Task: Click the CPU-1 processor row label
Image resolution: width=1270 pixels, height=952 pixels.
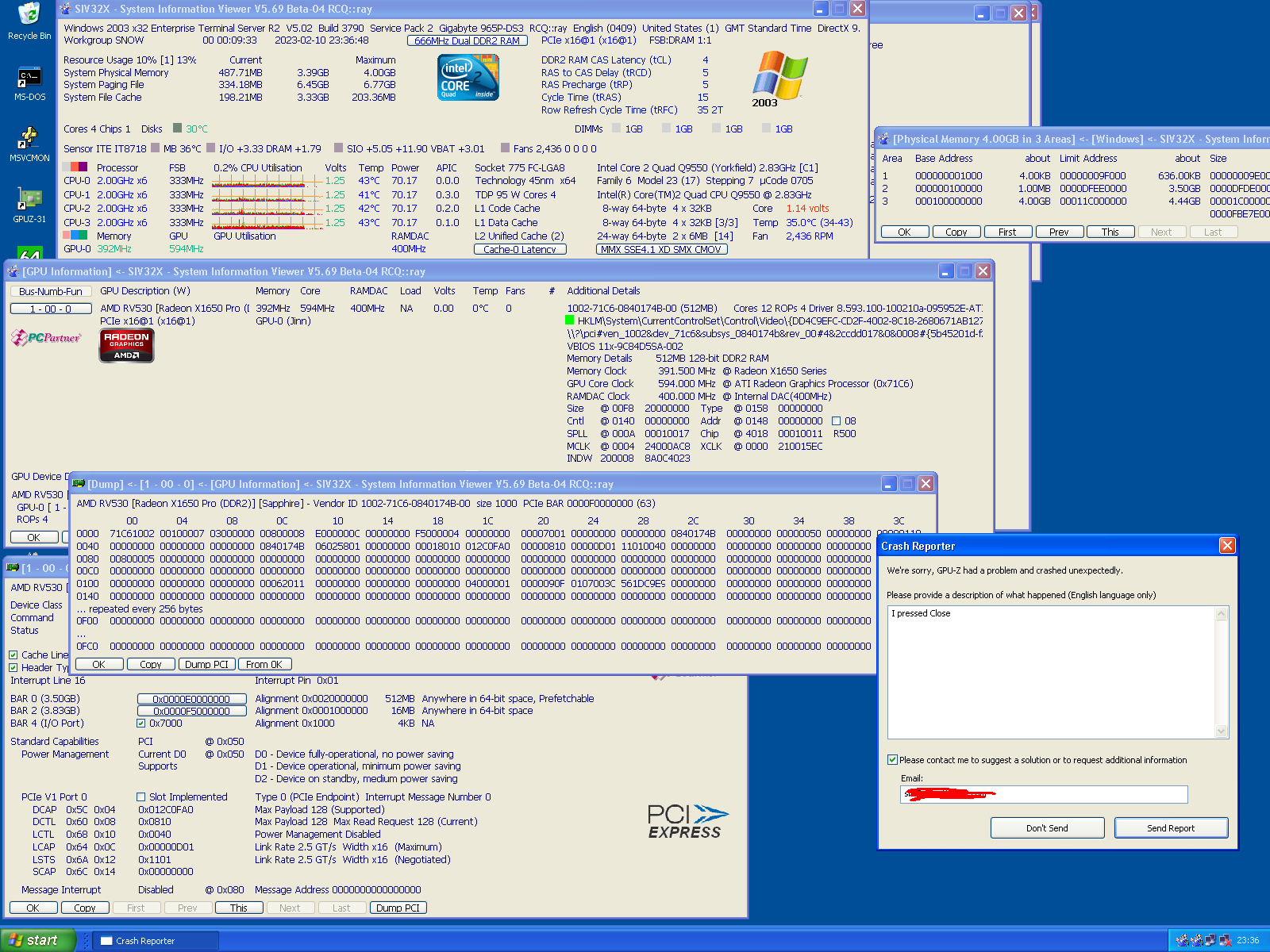Action: pyautogui.click(x=77, y=194)
